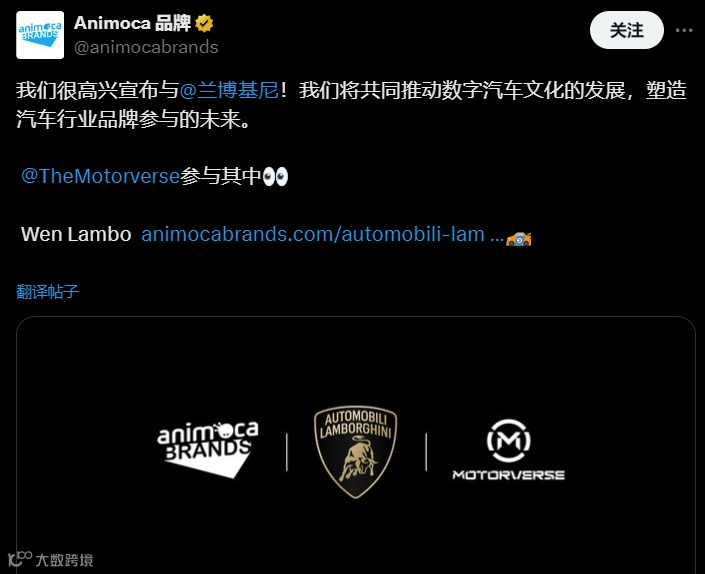
Task: Click the MOTORVERSE wordmark text
Action: point(509,475)
